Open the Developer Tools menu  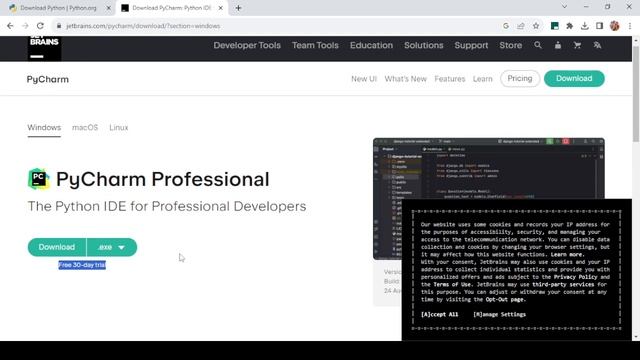tap(247, 45)
